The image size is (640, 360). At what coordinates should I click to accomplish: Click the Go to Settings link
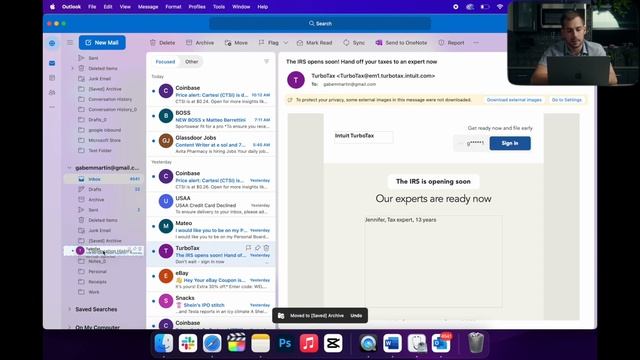[567, 100]
